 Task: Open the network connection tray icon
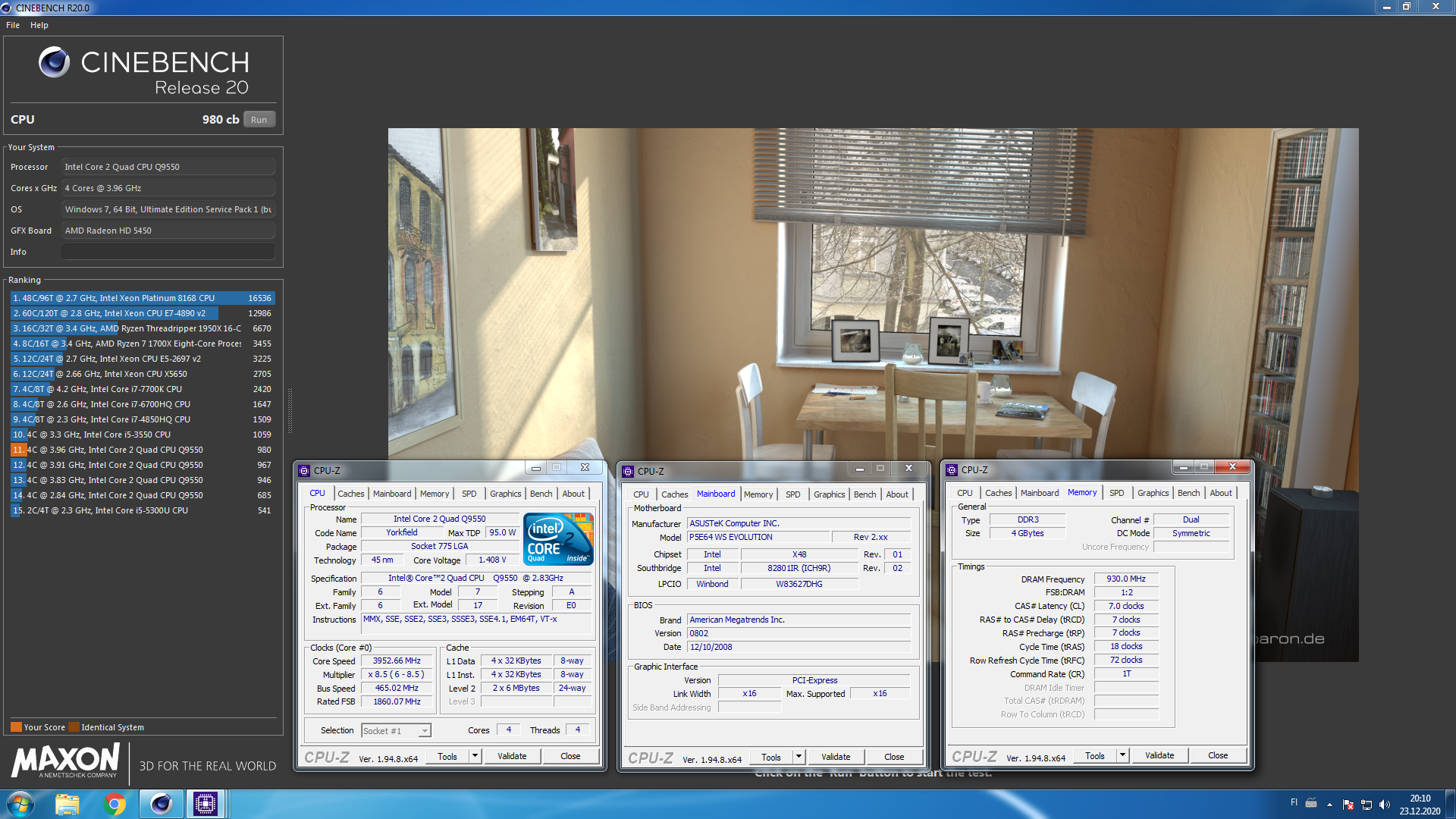(x=1367, y=805)
